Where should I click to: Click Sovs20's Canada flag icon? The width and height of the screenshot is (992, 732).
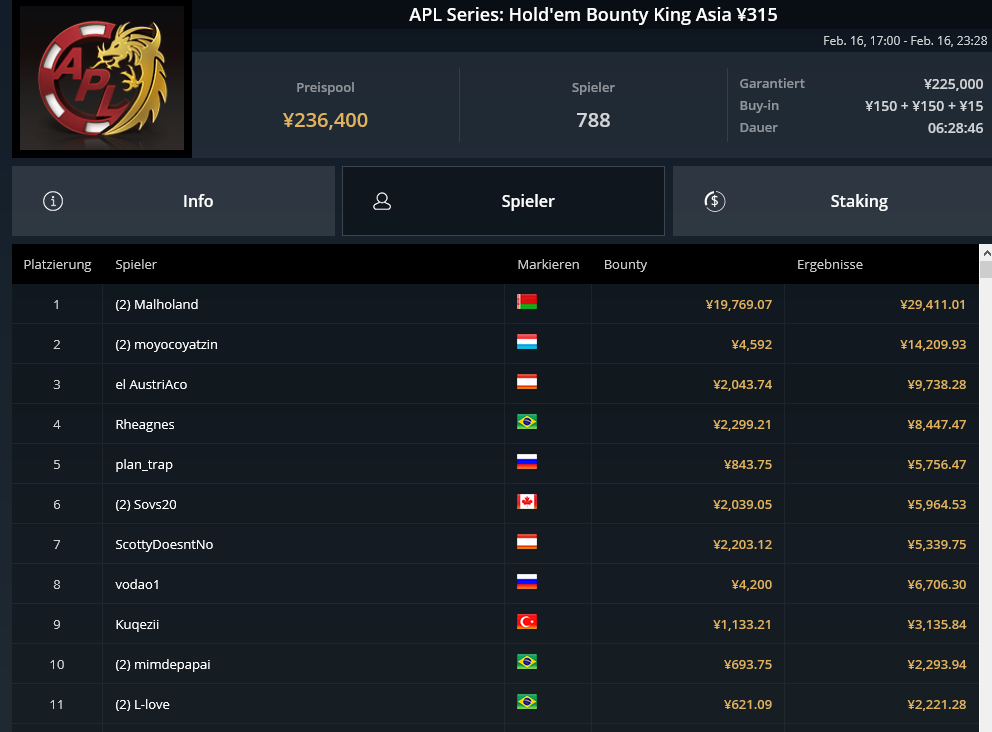[527, 502]
